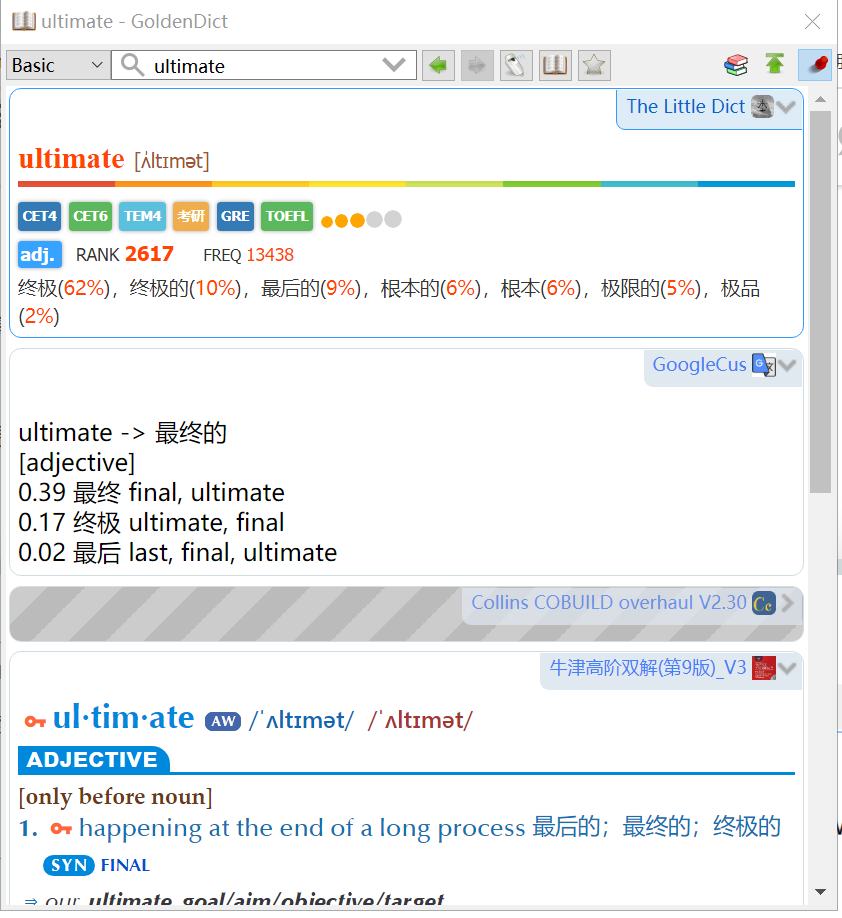Click the vertical scrollbar thumb
842x918 pixels.
(x=820, y=302)
